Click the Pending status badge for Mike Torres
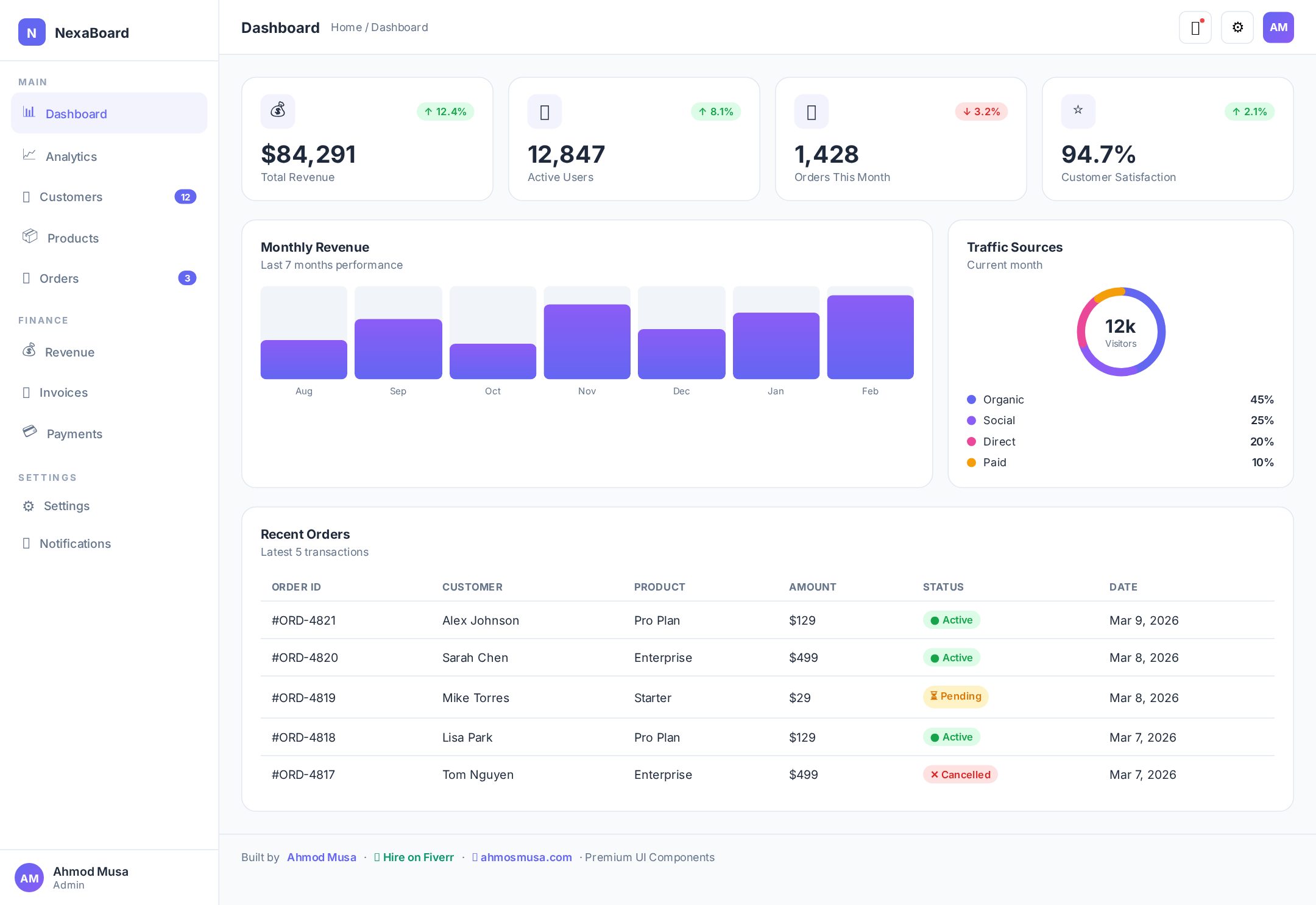Image resolution: width=1316 pixels, height=905 pixels. coord(955,697)
